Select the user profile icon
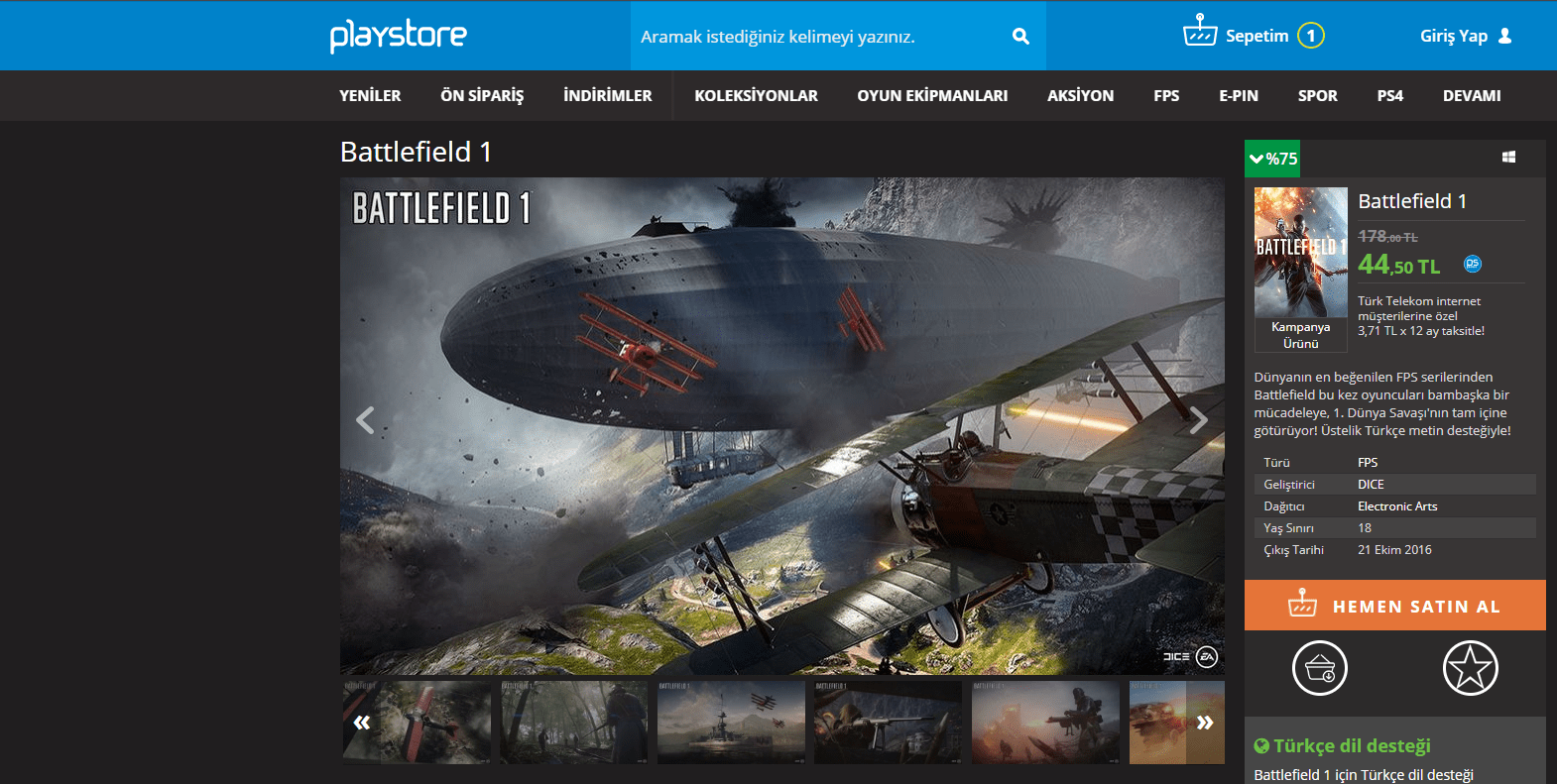This screenshot has height=784, width=1557. (1505, 36)
